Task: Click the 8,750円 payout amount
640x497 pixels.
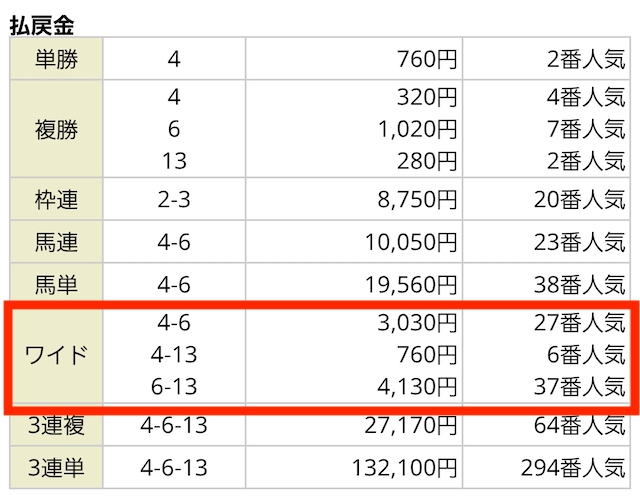Action: tap(418, 200)
